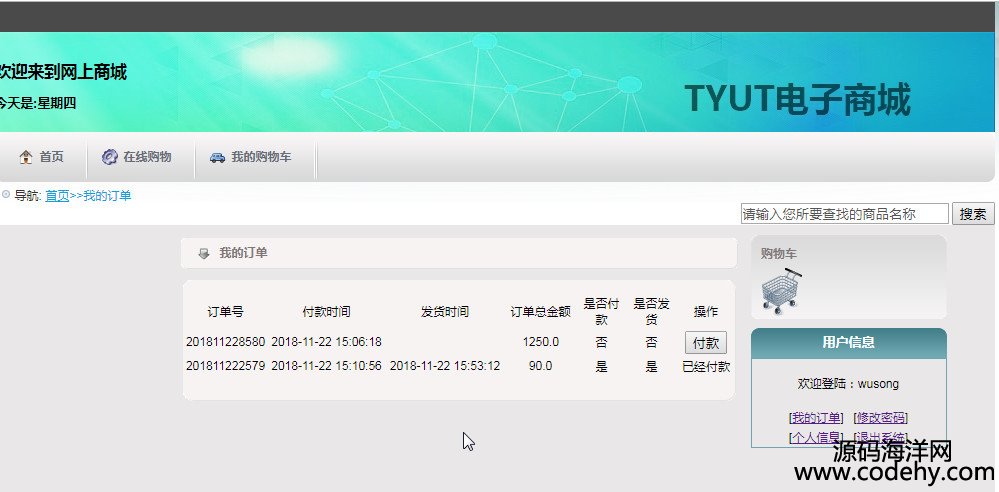The height and width of the screenshot is (492, 999).
Task: Click the gear icon beside 在线购物
Action: [x=110, y=157]
